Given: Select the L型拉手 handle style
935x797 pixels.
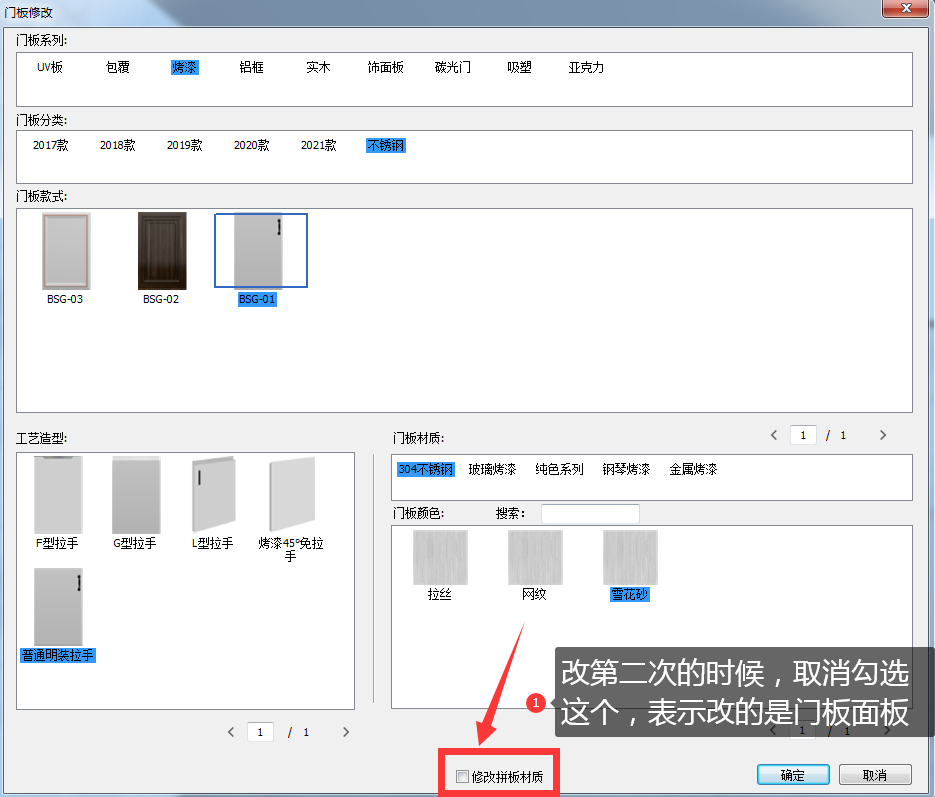Looking at the screenshot, I should pos(213,495).
